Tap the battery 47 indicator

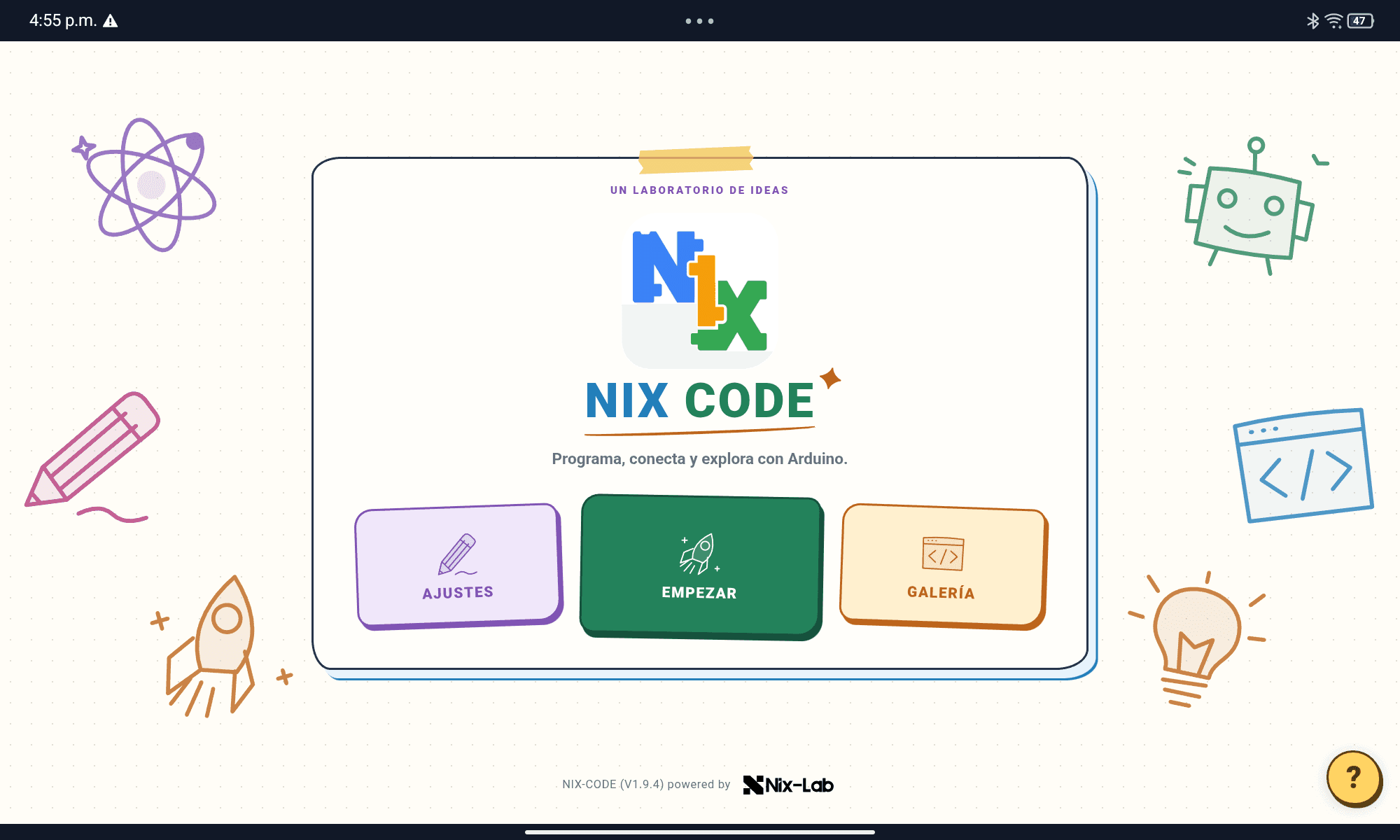click(1360, 21)
